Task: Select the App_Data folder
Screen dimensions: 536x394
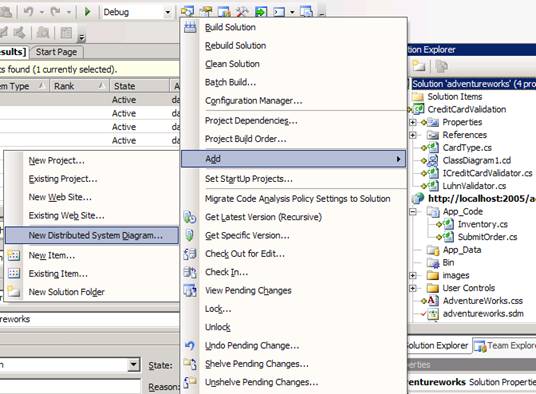Action: [x=462, y=250]
